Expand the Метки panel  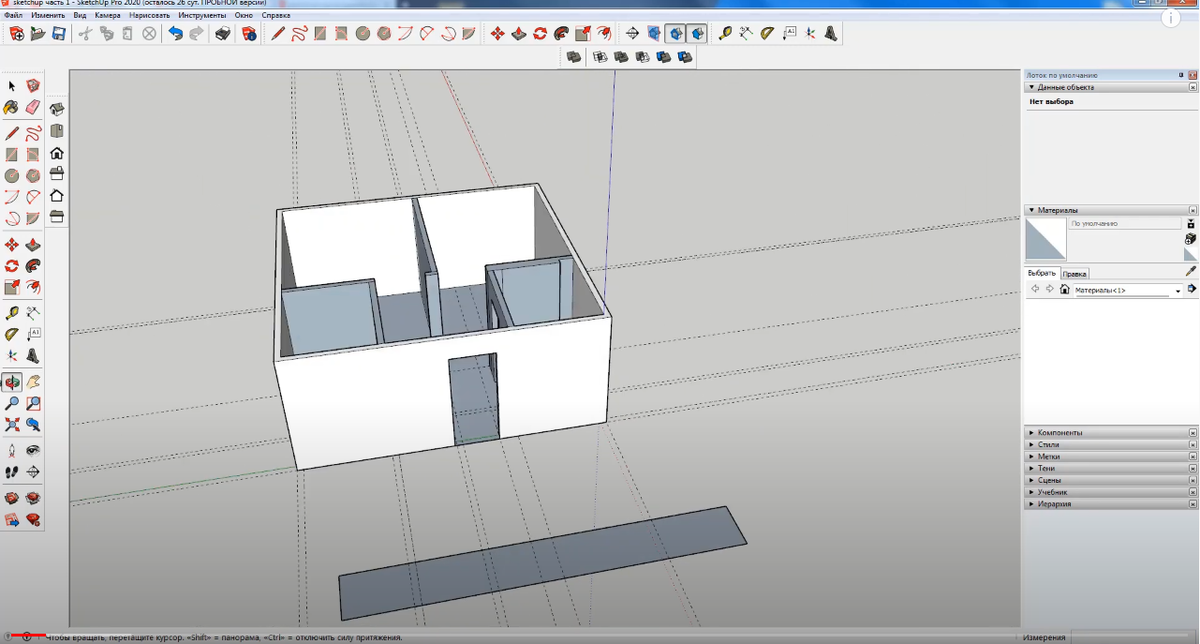tap(1031, 456)
